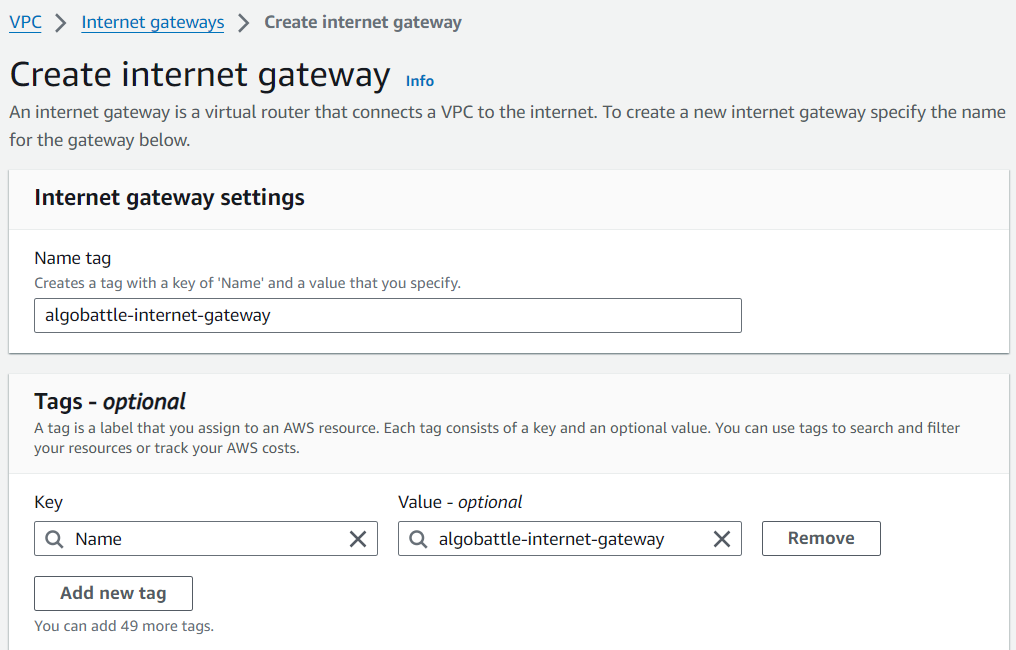Navigate to the VPC breadcrumb link
Viewport: 1016px width, 650px height.
pyautogui.click(x=25, y=21)
